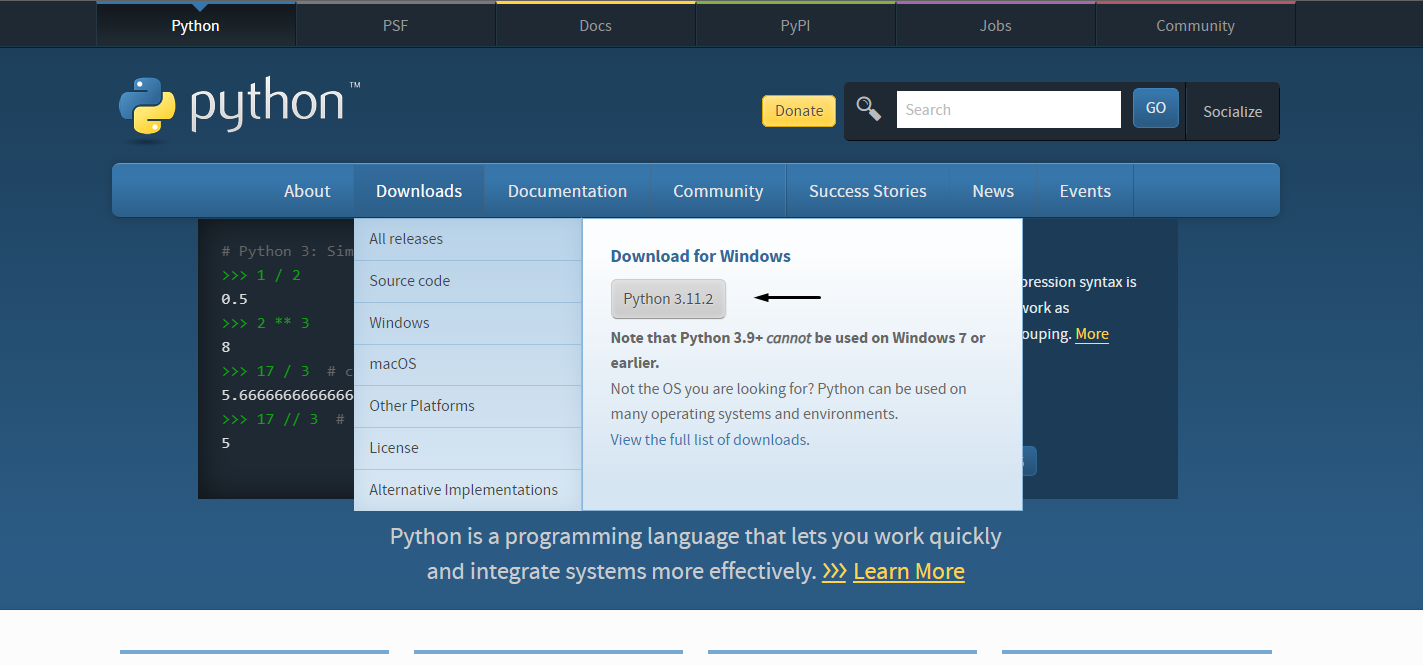Open the full list of downloads link
1423x665 pixels.
coord(708,439)
